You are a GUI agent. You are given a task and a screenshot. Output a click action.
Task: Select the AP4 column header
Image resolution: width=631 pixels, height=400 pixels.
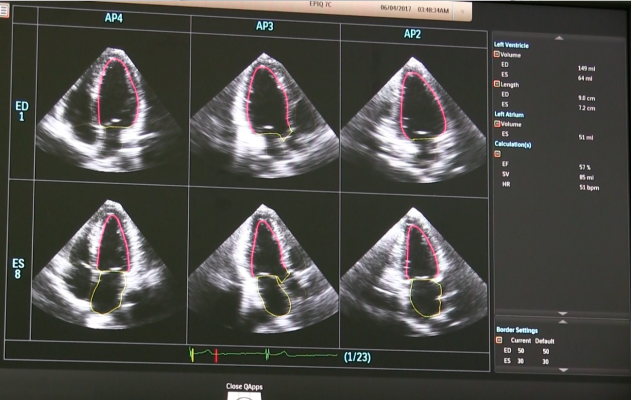[x=115, y=18]
